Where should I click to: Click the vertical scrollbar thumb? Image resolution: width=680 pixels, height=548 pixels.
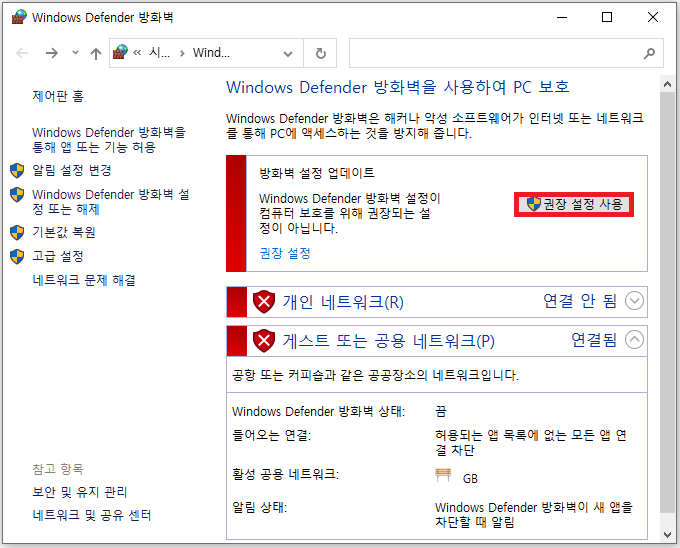pyautogui.click(x=667, y=302)
